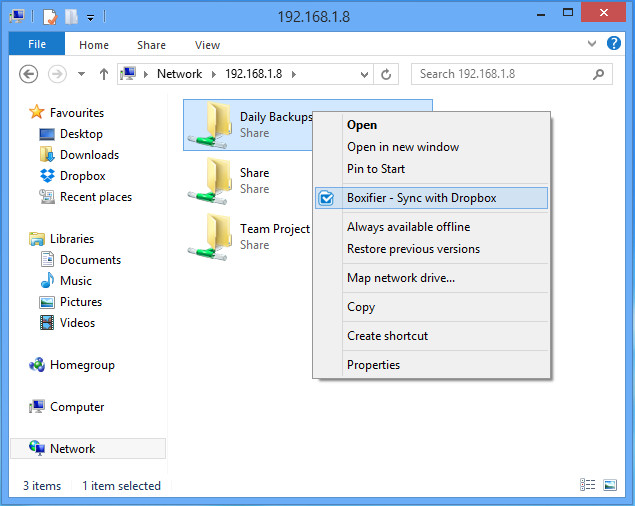Go back with the Back arrow button
Viewport: 635px width, 506px height.
[x=29, y=74]
